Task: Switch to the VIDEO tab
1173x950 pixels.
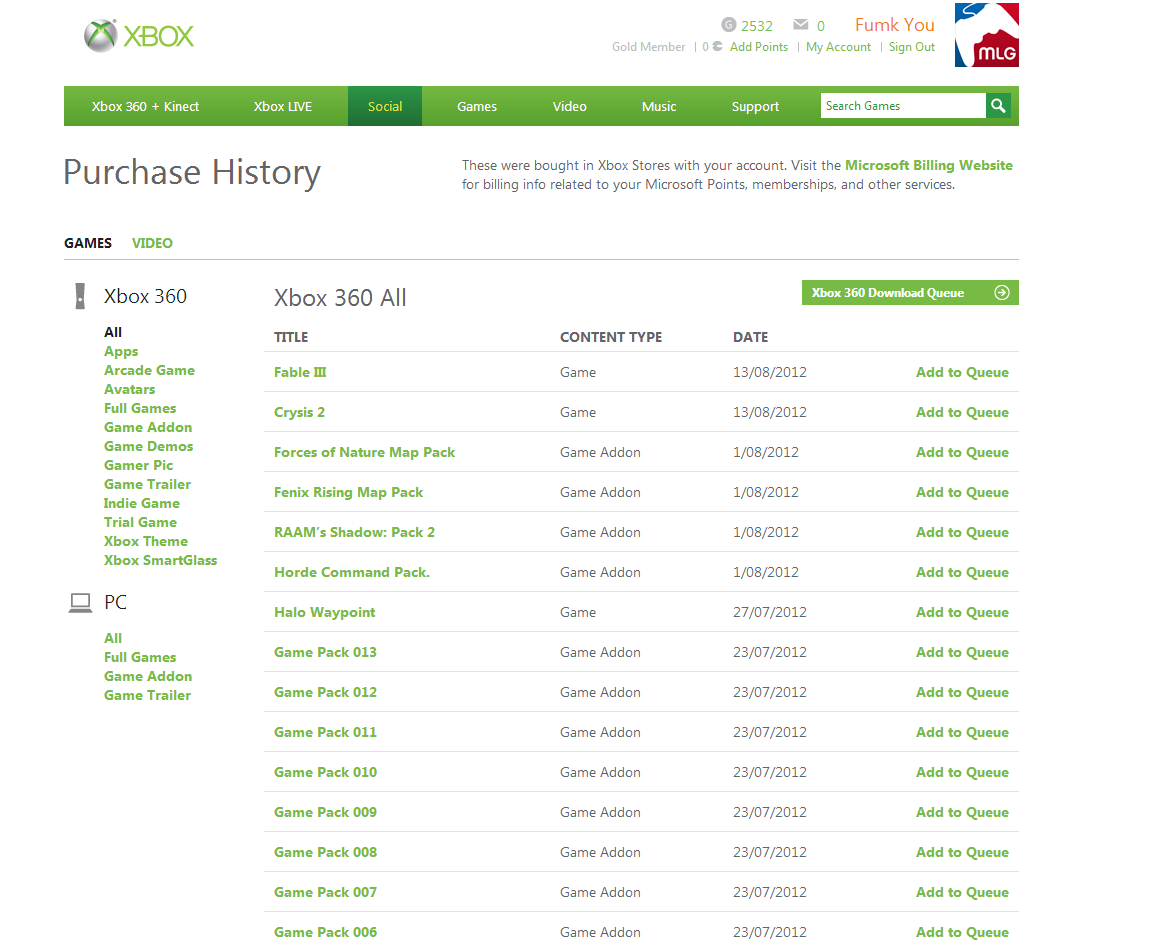Action: 152,243
